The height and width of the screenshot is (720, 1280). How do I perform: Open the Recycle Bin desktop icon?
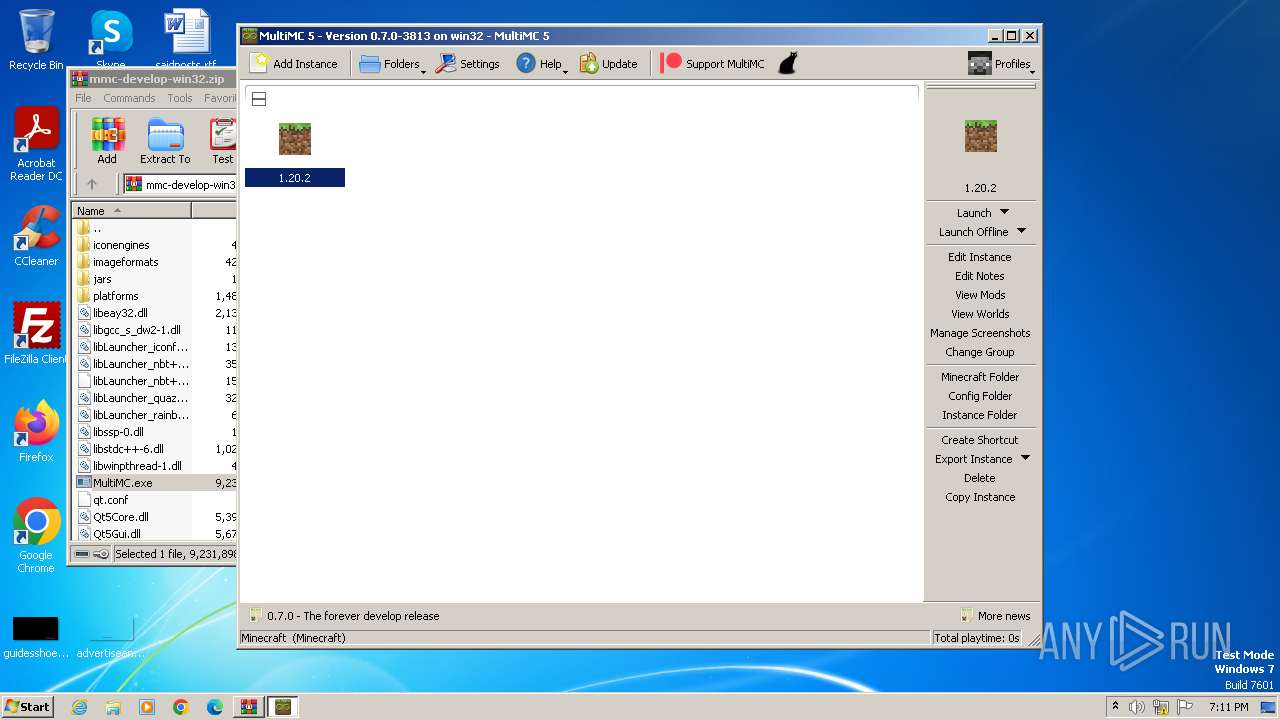click(36, 40)
